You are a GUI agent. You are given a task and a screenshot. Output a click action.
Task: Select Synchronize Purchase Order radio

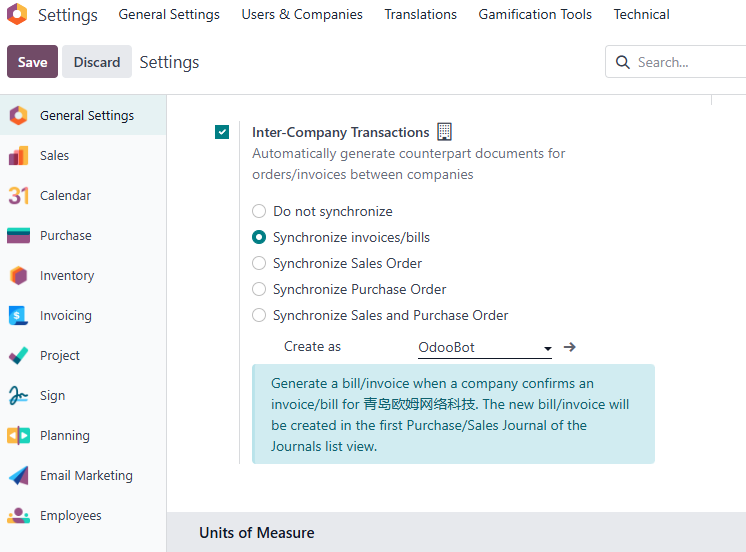(x=259, y=289)
